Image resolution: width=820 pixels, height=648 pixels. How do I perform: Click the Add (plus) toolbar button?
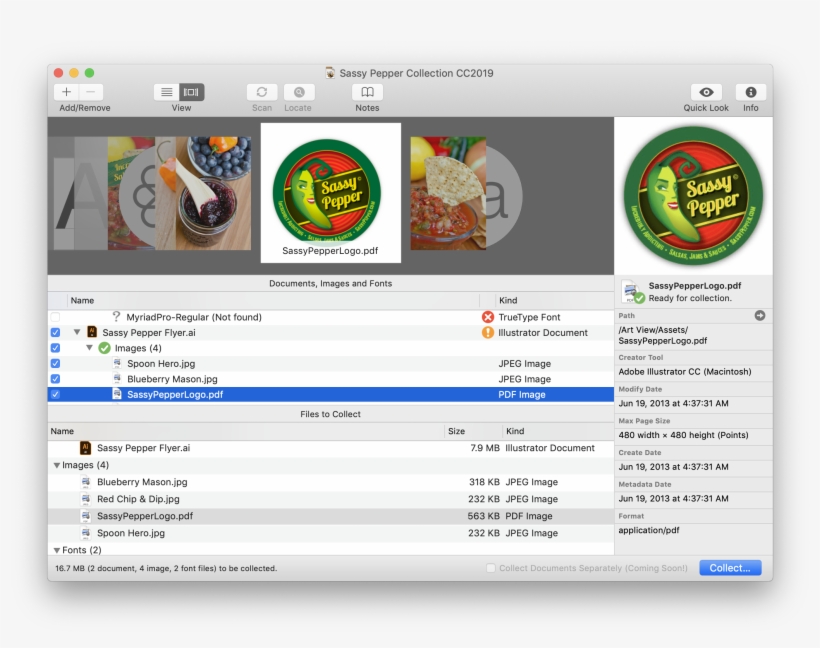[66, 92]
